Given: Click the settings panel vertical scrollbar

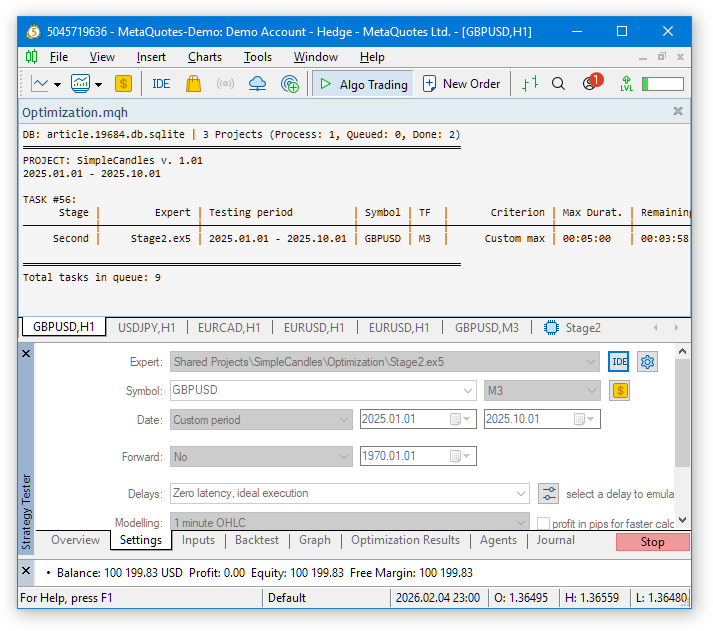Looking at the screenshot, I should [x=682, y=413].
